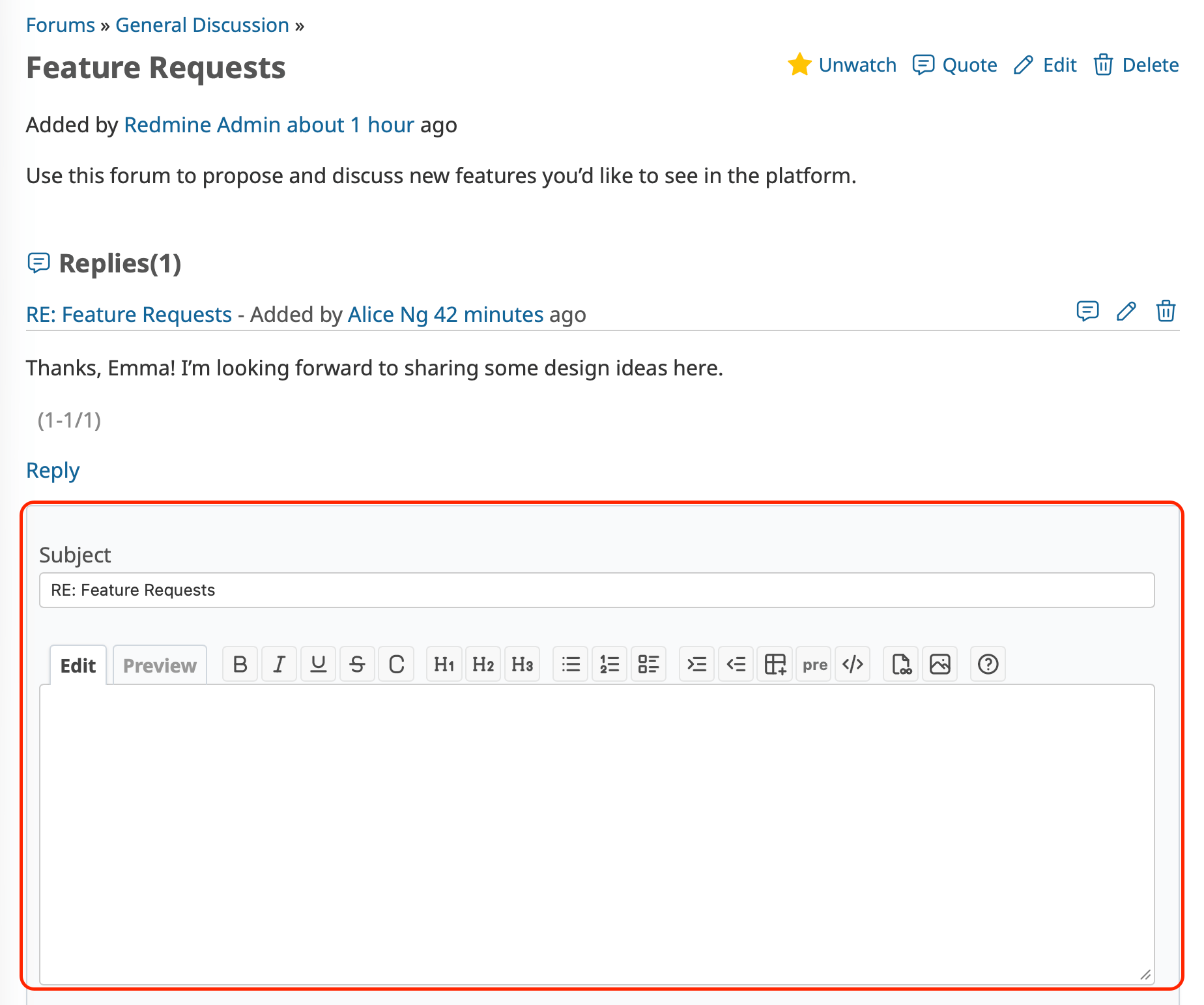
Task: Open the text formatting help
Action: coord(987,664)
